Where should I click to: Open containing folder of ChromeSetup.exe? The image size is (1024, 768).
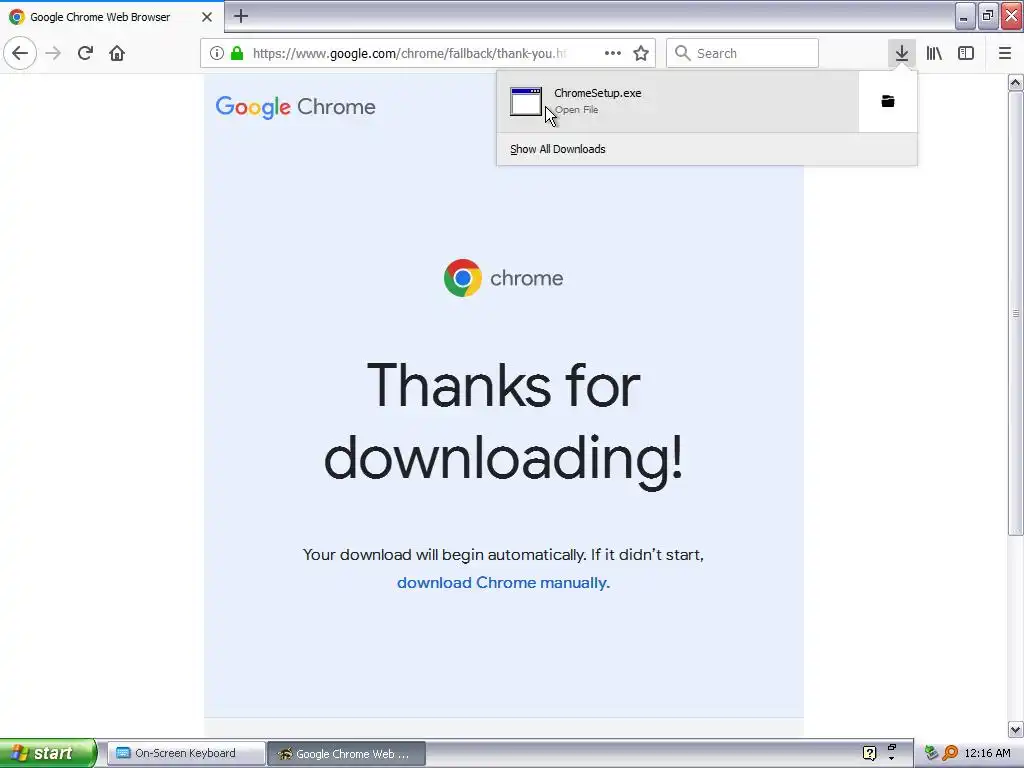pos(888,101)
